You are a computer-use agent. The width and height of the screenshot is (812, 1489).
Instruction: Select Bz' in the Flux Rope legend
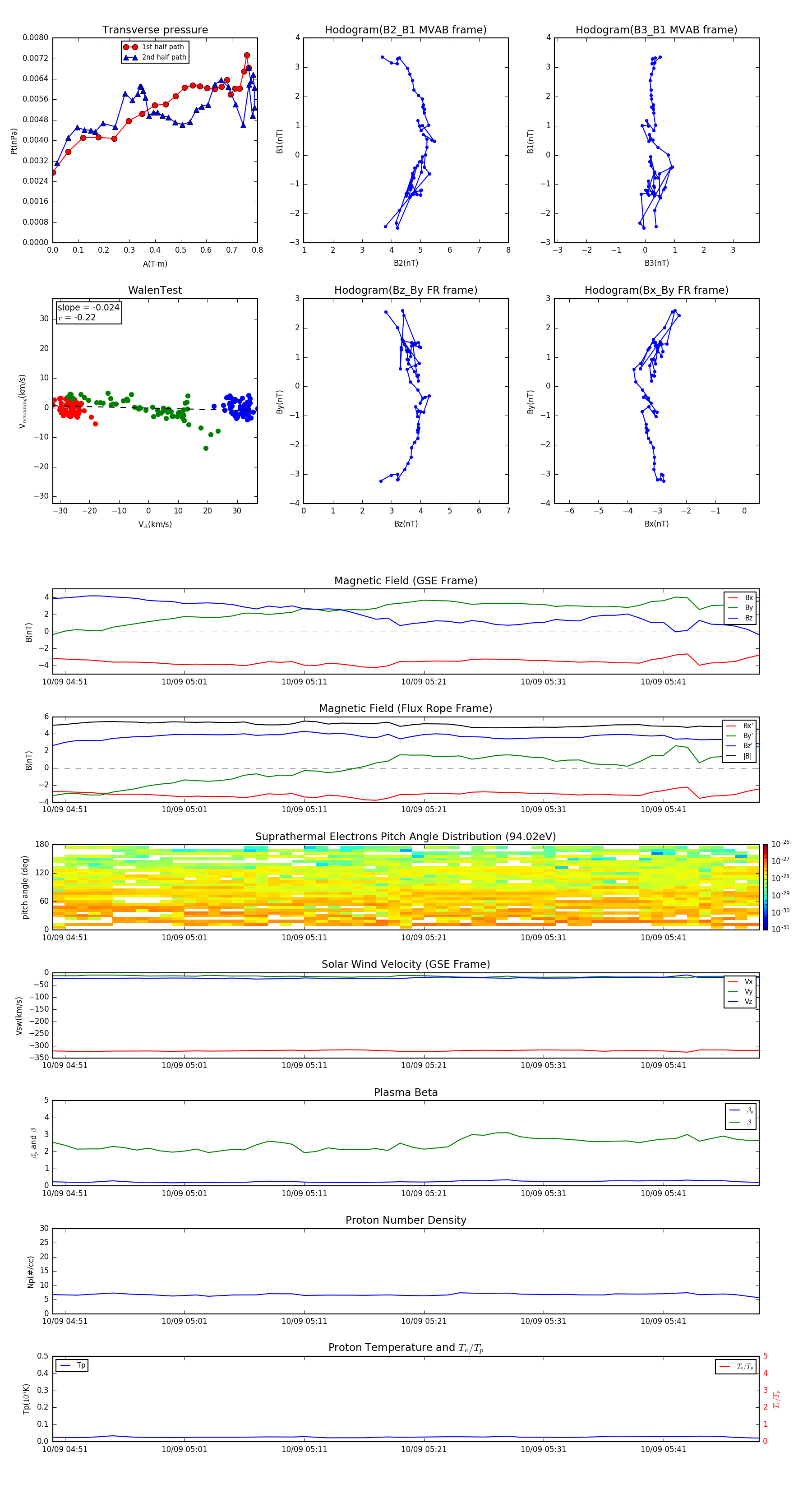click(x=740, y=746)
